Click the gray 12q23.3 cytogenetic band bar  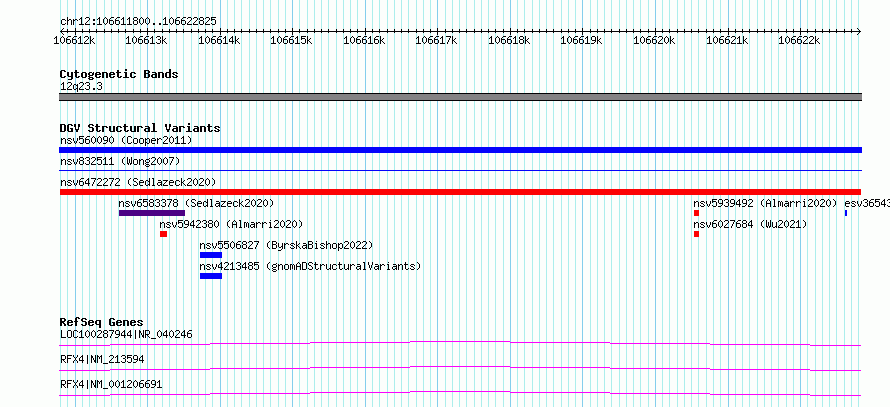460,97
